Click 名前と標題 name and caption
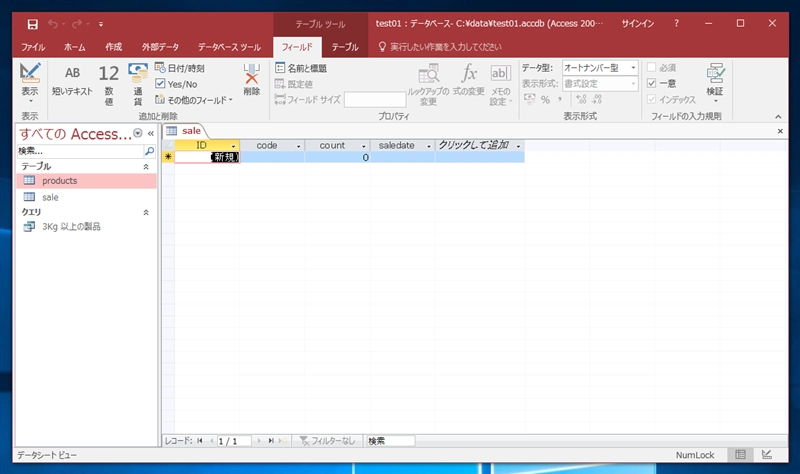The height and width of the screenshot is (474, 800). [301, 68]
